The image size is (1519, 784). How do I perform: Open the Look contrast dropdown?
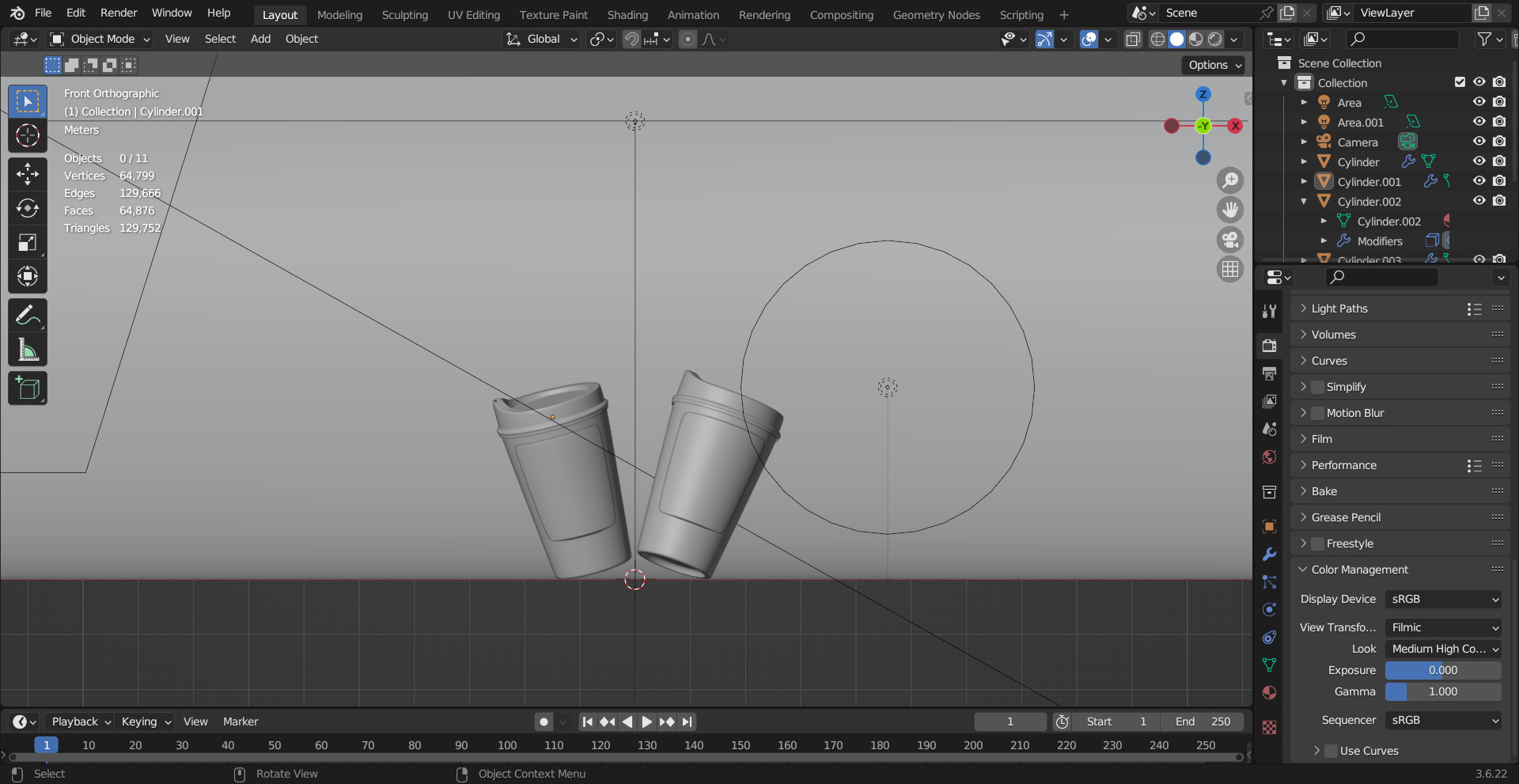point(1443,649)
